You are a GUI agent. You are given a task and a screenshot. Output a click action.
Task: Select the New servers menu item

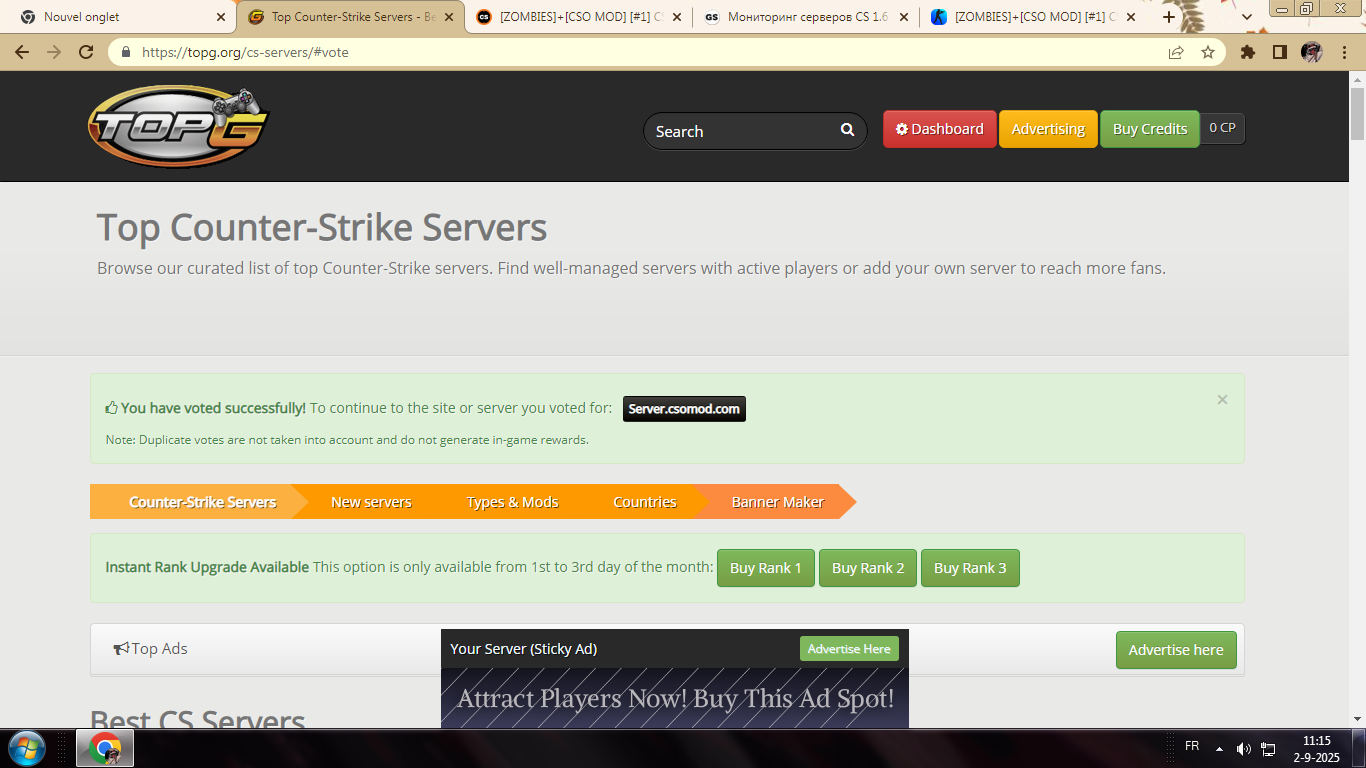(371, 502)
